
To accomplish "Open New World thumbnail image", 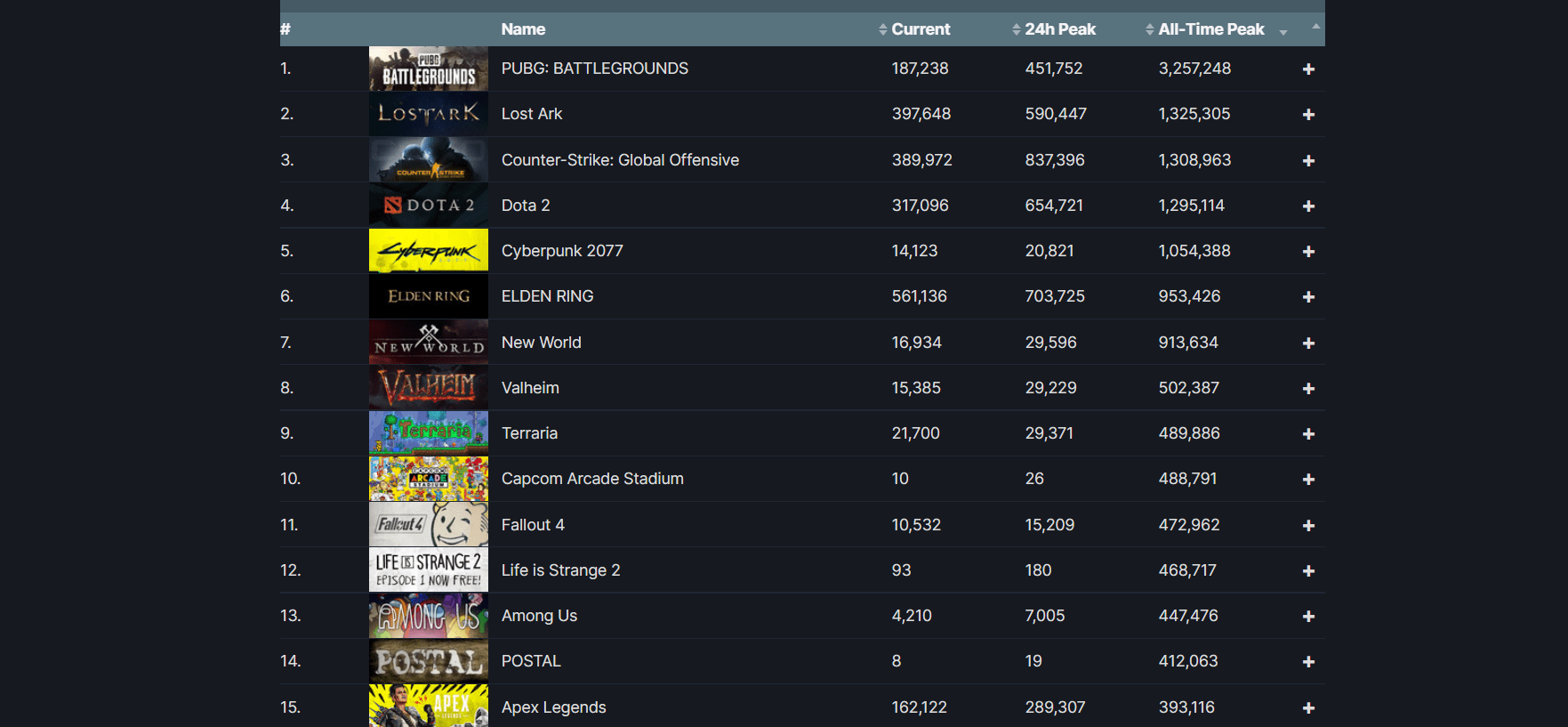I will pyautogui.click(x=429, y=343).
